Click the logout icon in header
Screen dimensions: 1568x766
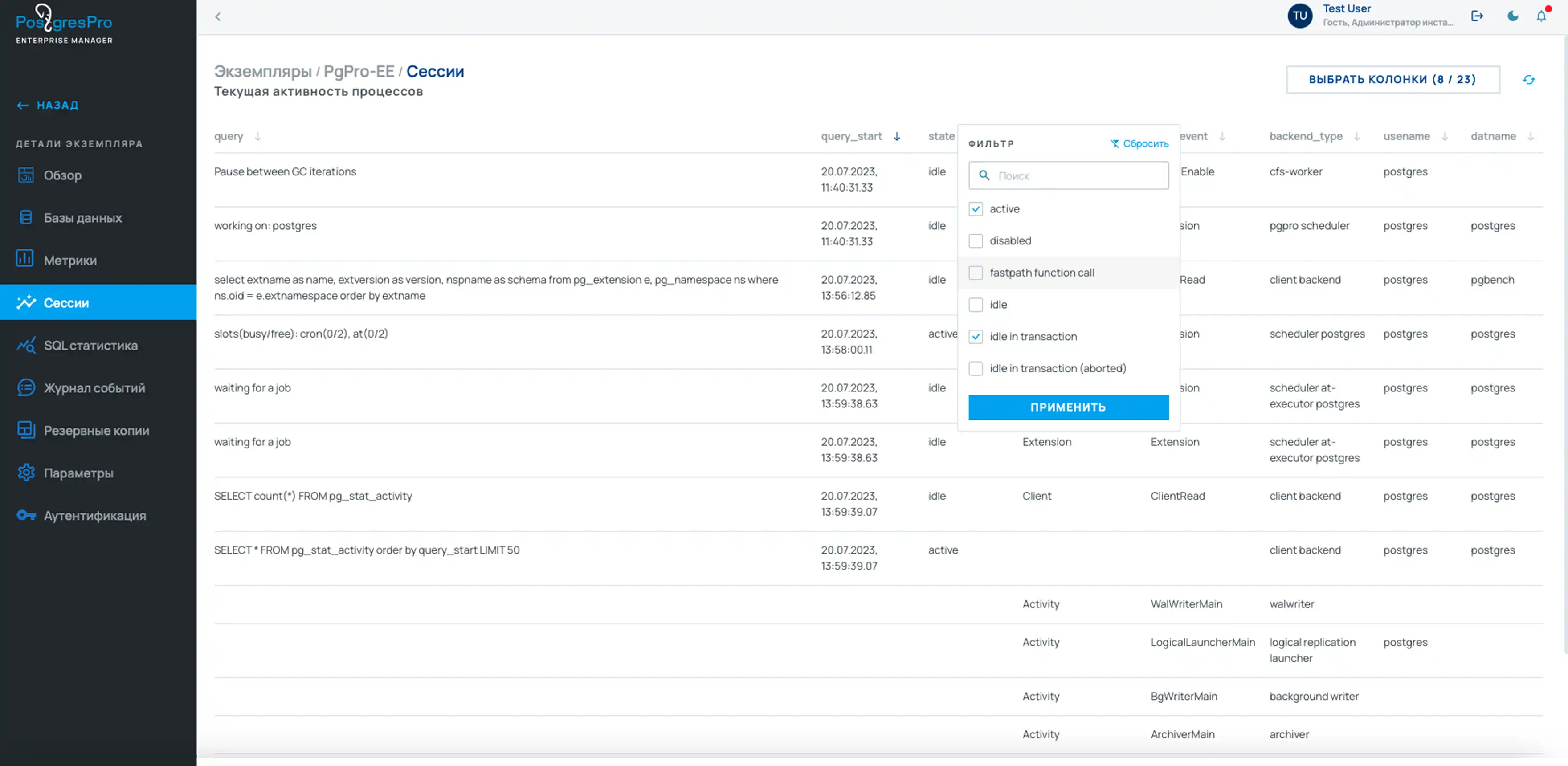pos(1477,16)
